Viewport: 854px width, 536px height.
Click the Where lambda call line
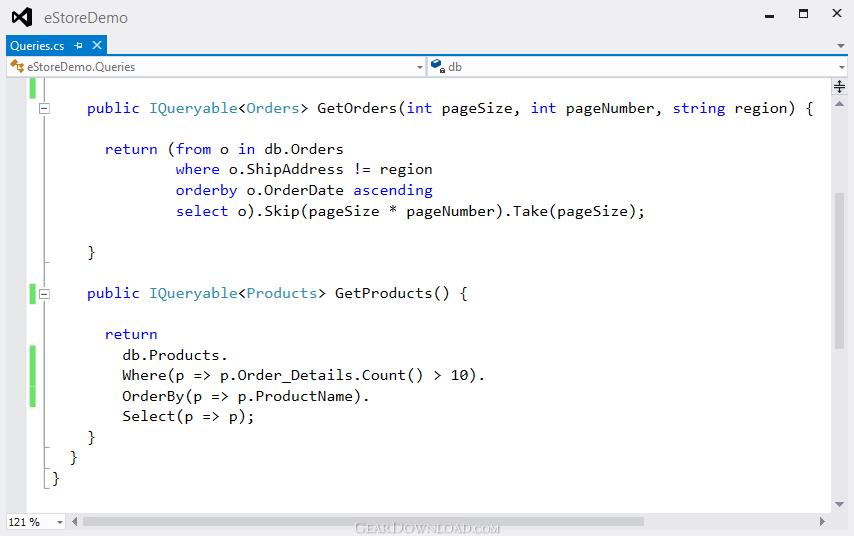point(303,375)
